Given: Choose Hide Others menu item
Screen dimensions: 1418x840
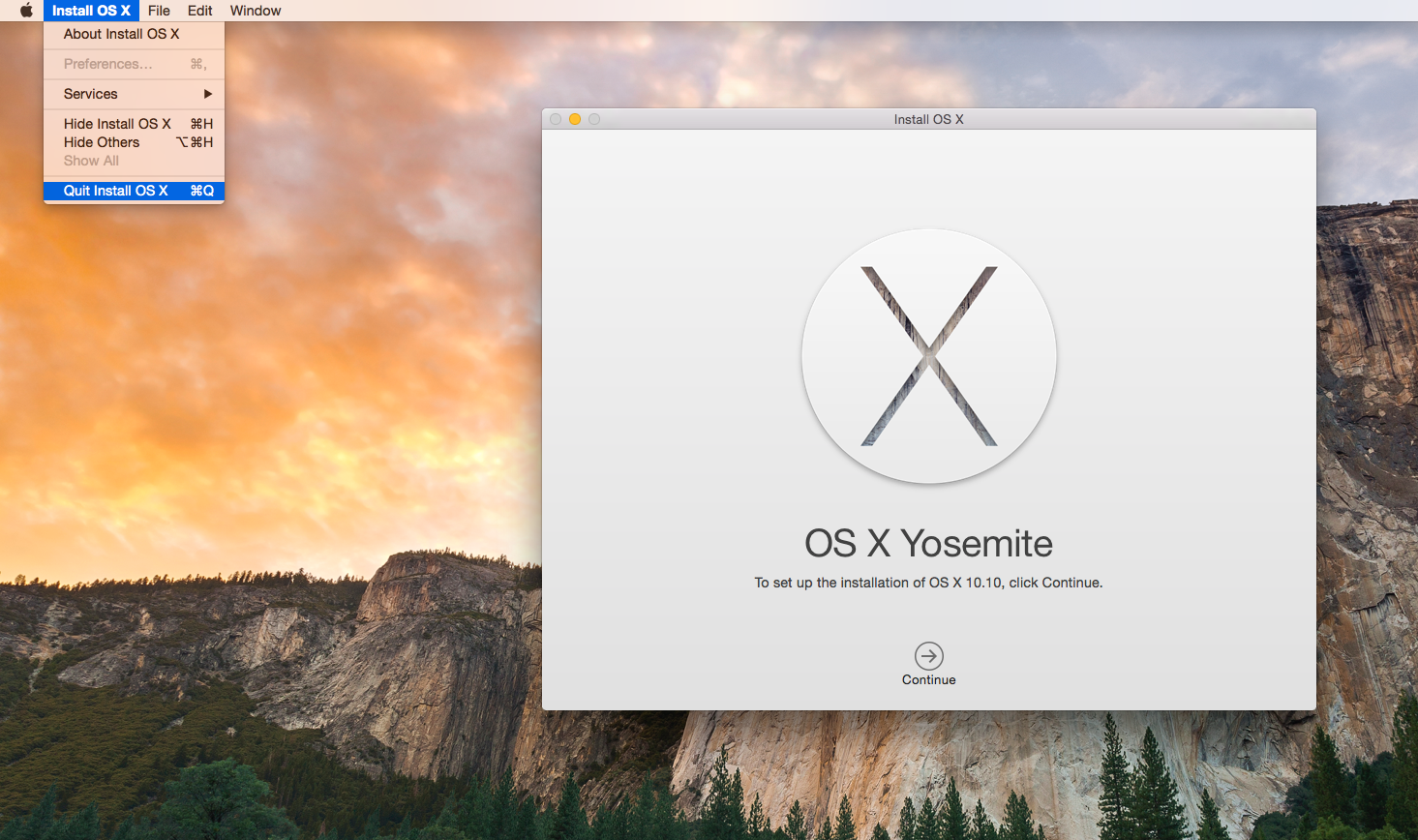Looking at the screenshot, I should tap(134, 142).
